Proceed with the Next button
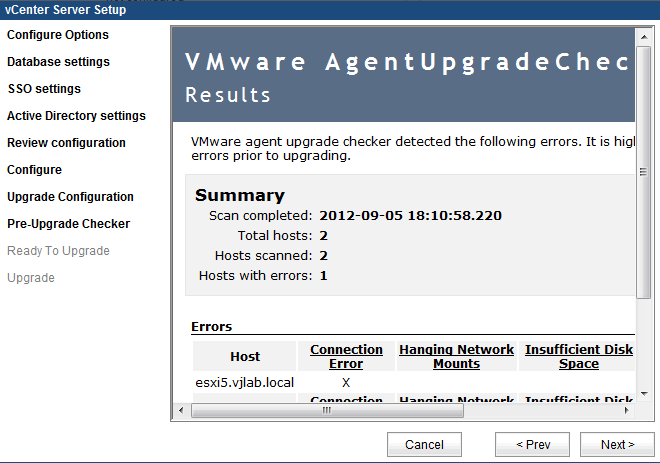Image resolution: width=660 pixels, height=463 pixels. click(x=617, y=445)
